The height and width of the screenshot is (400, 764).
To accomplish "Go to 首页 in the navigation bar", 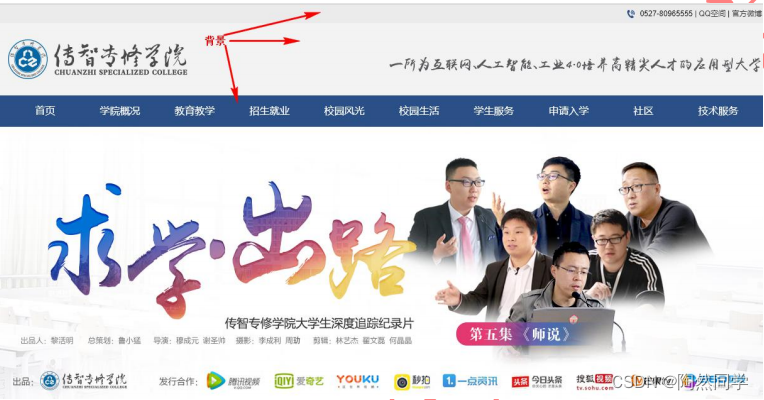I will click(45, 111).
